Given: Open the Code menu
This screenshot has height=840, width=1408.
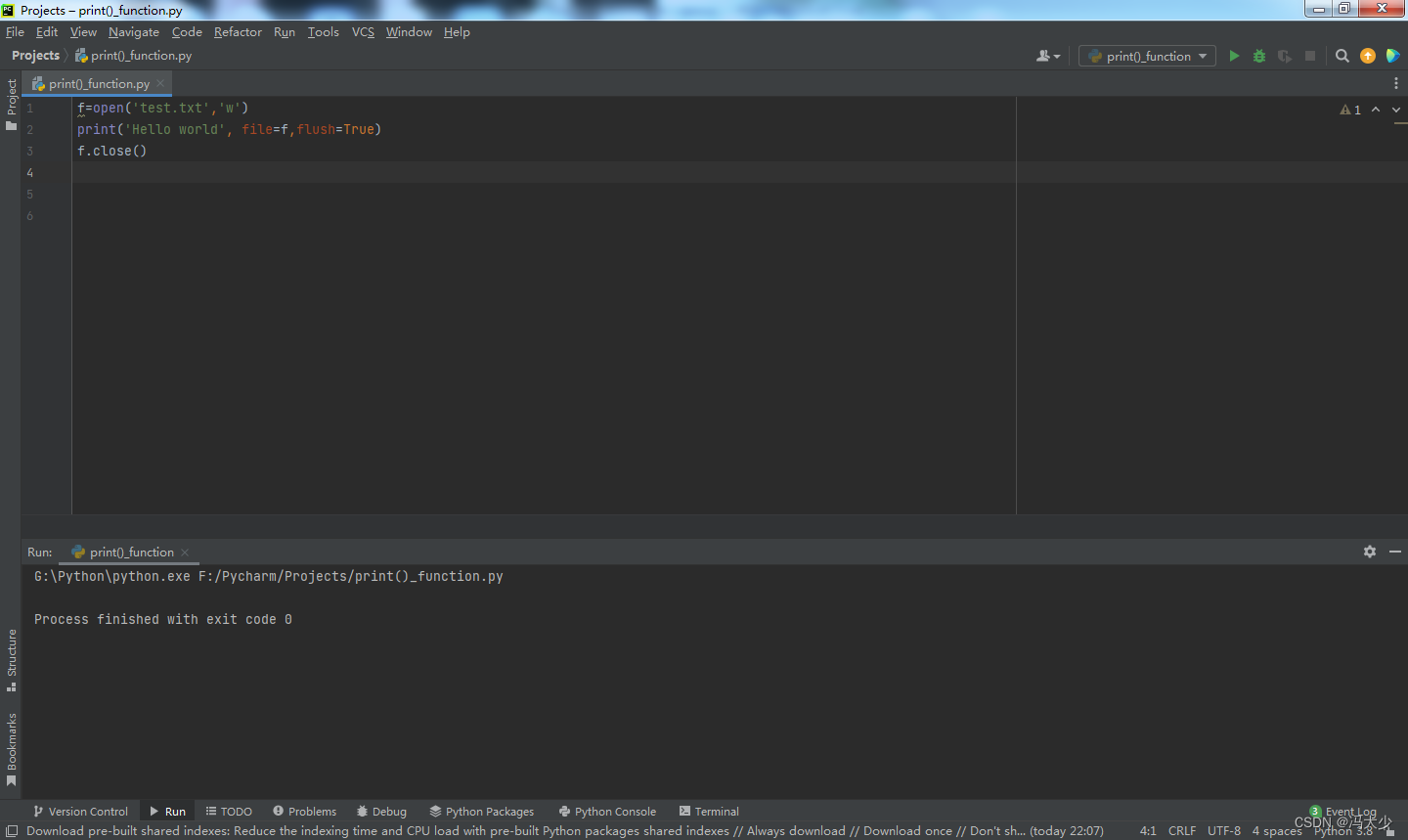Looking at the screenshot, I should [187, 32].
